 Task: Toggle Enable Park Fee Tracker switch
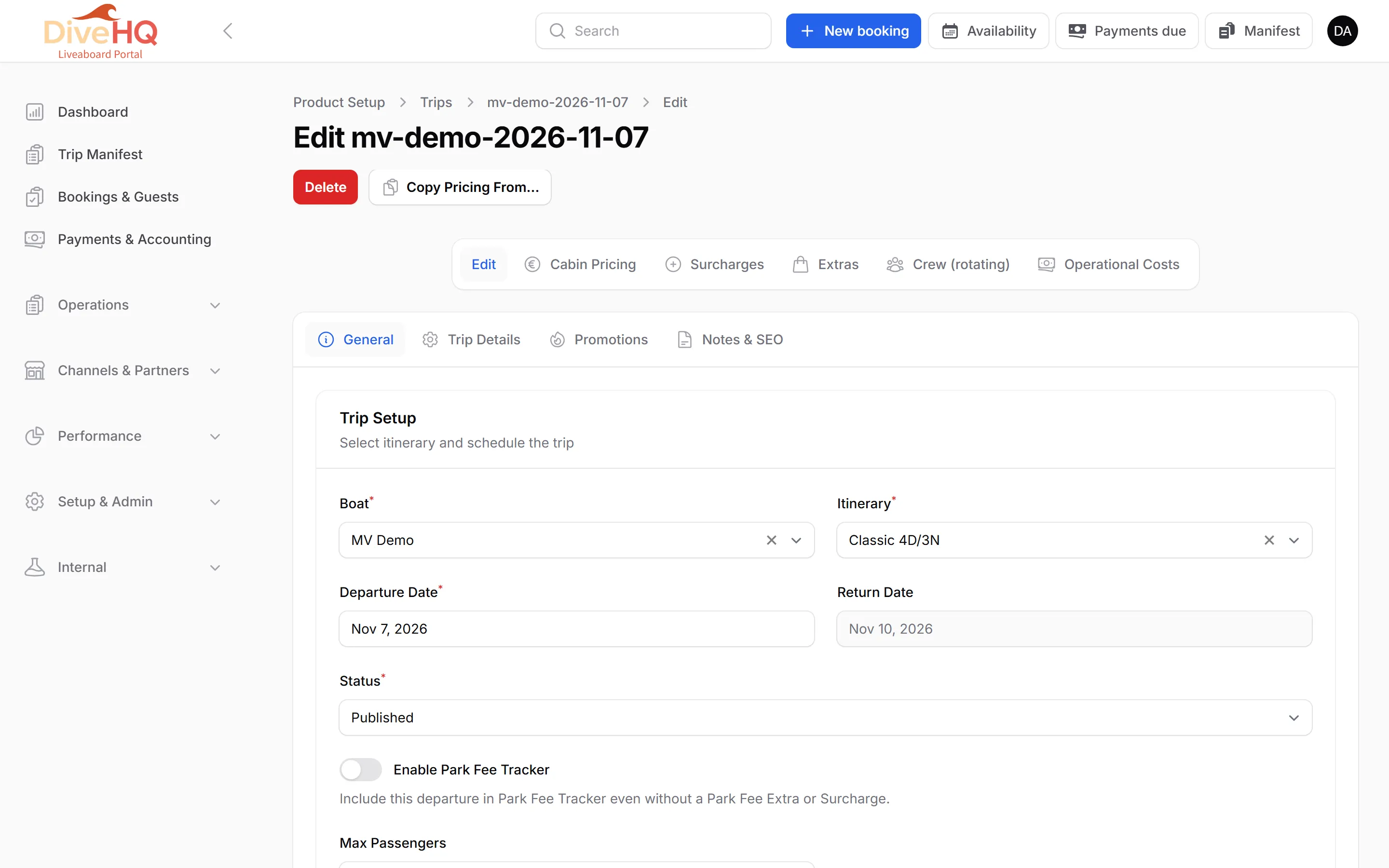pos(360,769)
